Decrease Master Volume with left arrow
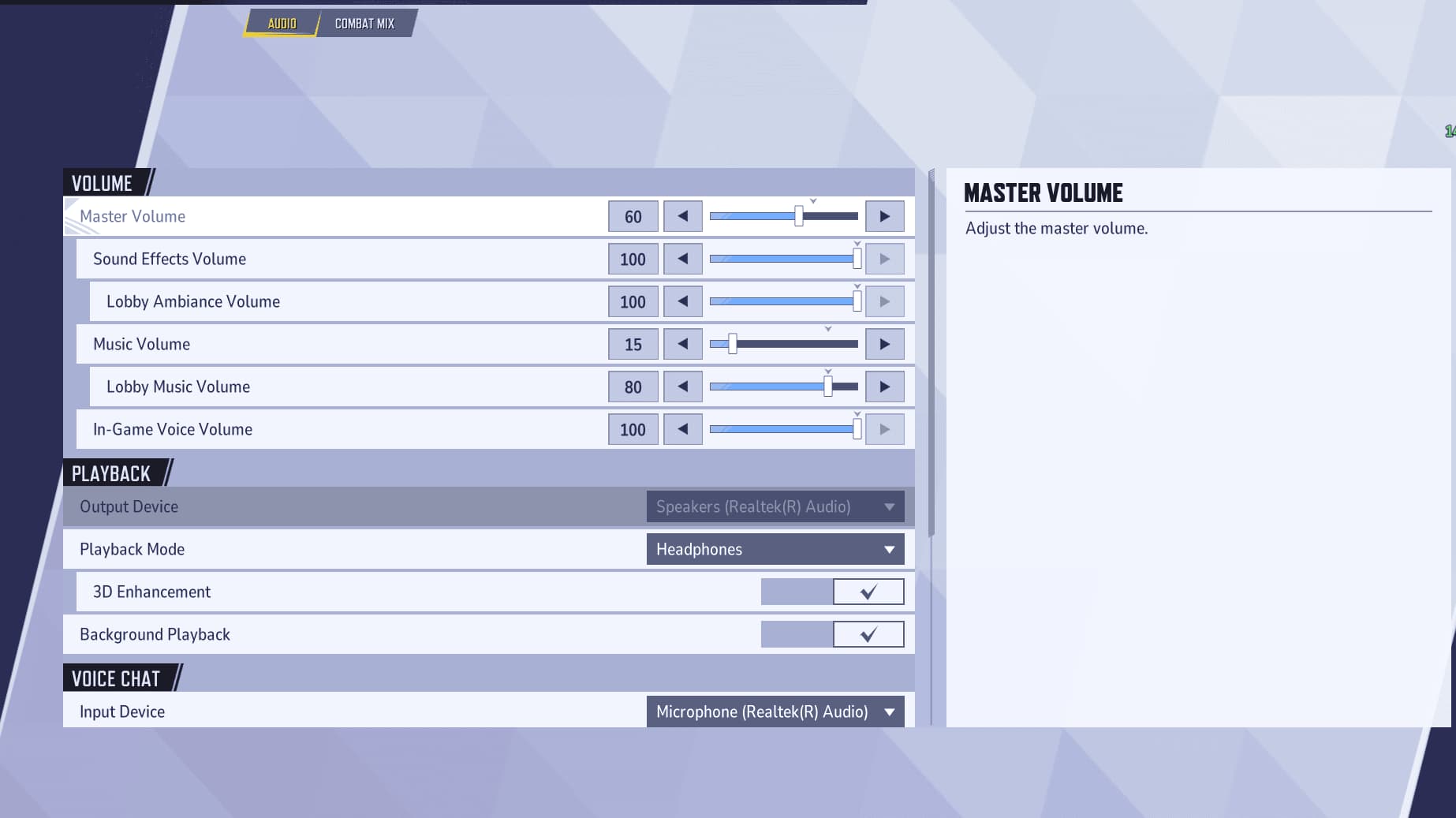 [682, 216]
